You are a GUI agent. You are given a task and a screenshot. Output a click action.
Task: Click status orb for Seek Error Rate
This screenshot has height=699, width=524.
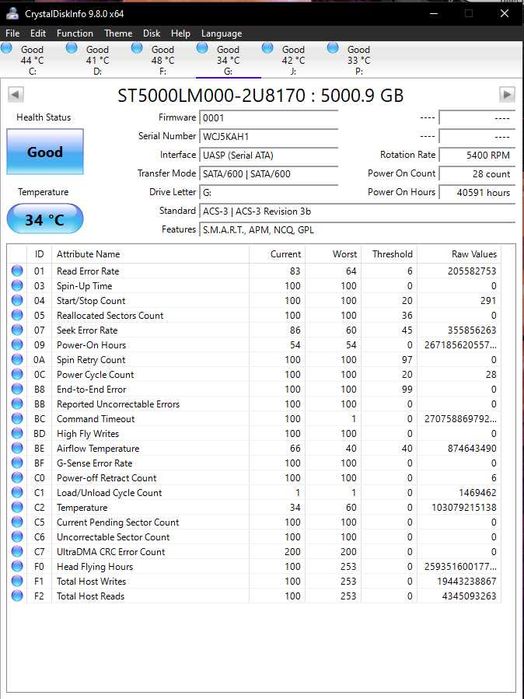pos(17,330)
